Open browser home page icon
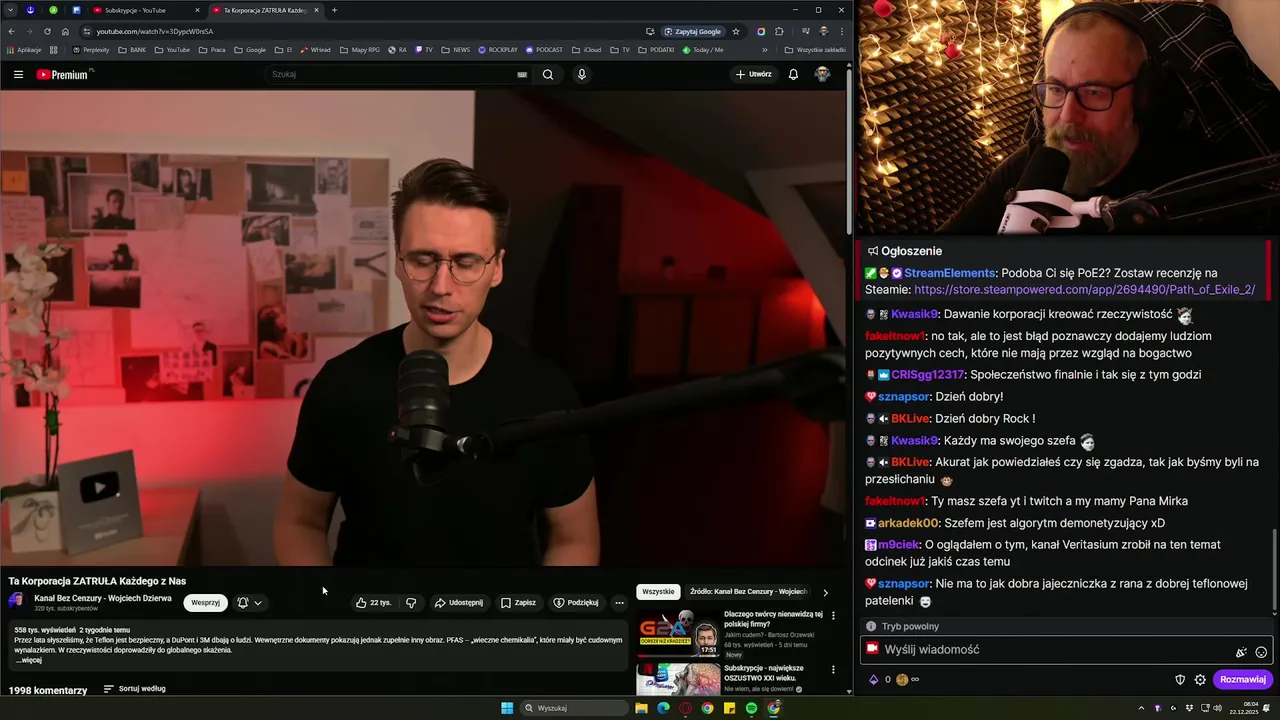 [65, 31]
